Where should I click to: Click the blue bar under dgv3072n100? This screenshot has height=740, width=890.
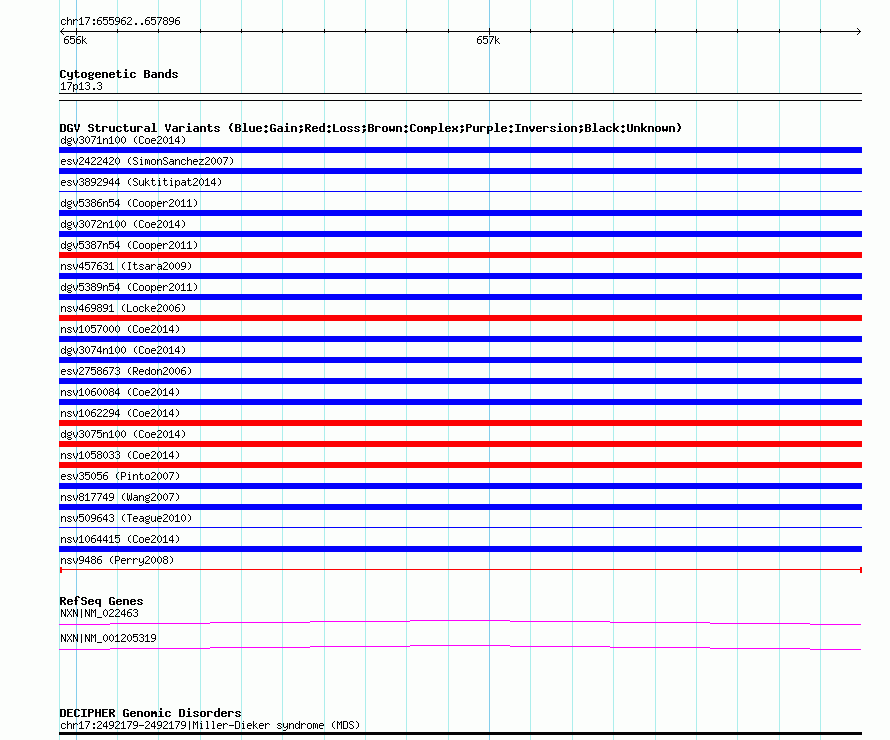(x=460, y=234)
